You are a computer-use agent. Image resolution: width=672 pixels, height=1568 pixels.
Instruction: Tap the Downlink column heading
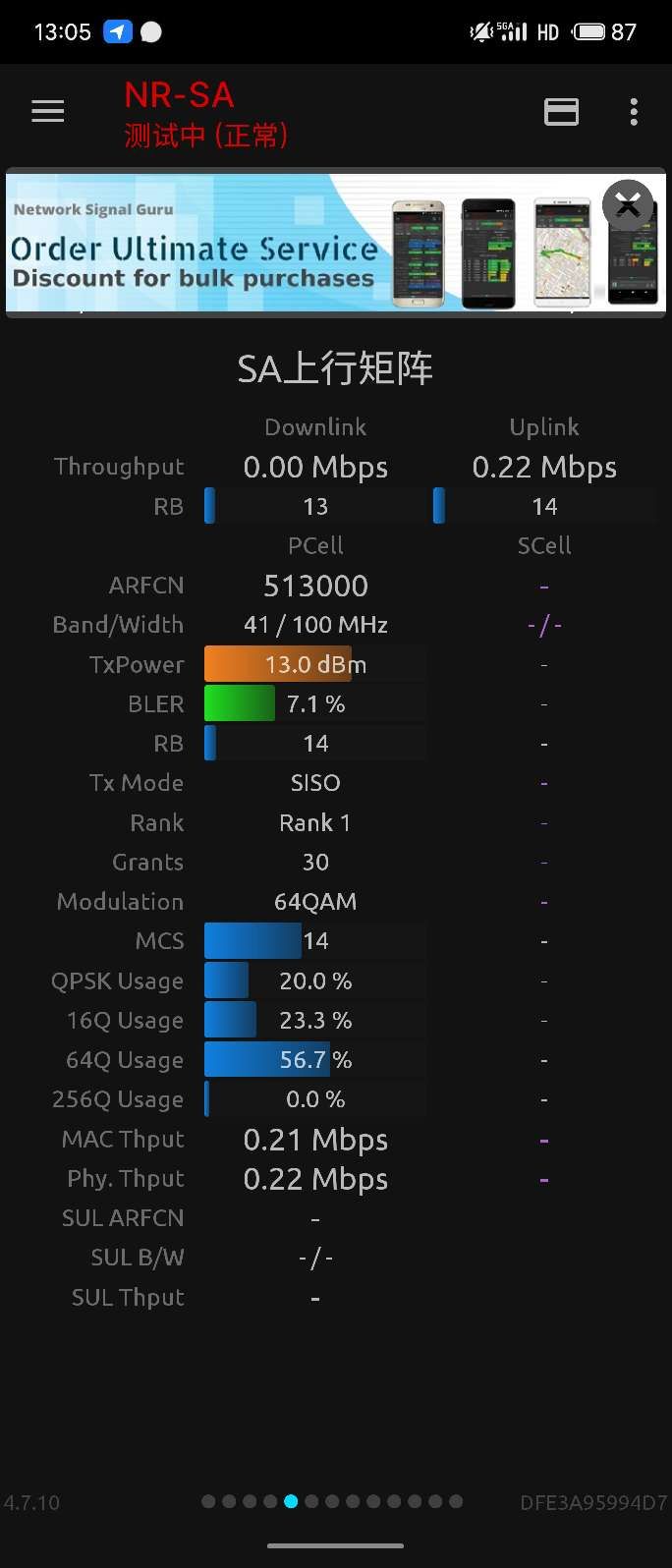(314, 426)
